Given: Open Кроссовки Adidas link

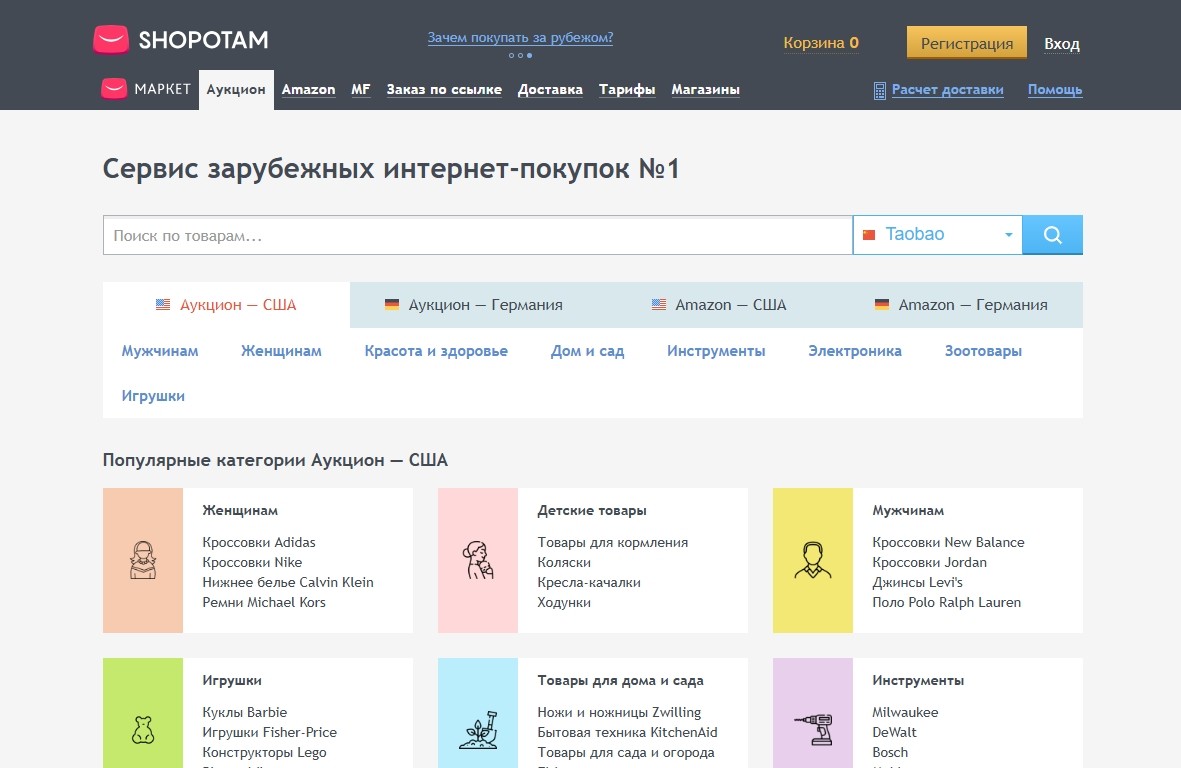Looking at the screenshot, I should (x=258, y=542).
